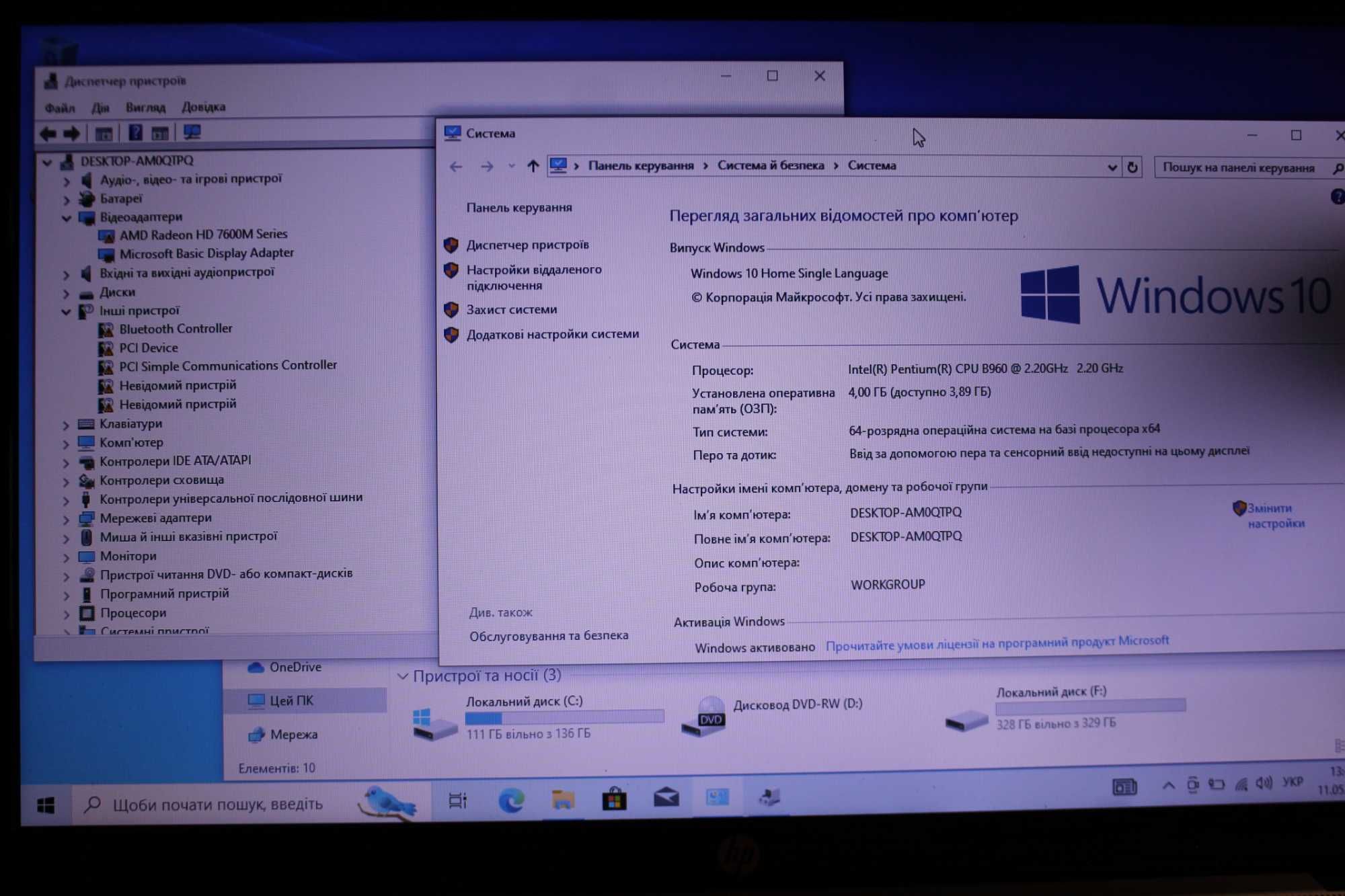
Task: Open the address bar history dropdown
Action: pyautogui.click(x=1112, y=167)
